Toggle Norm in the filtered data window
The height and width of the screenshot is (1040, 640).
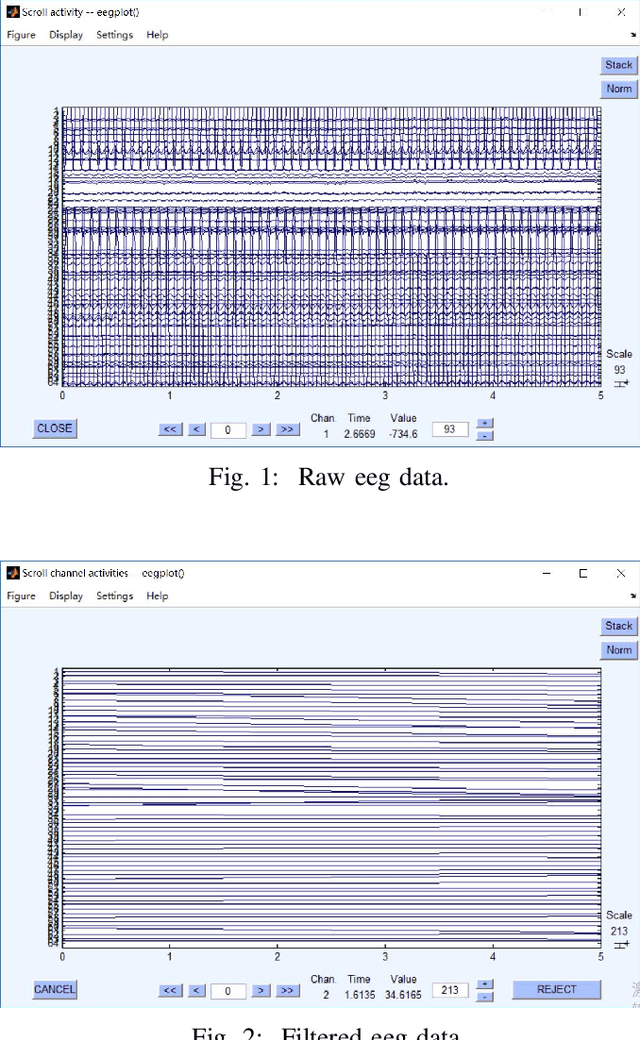619,650
